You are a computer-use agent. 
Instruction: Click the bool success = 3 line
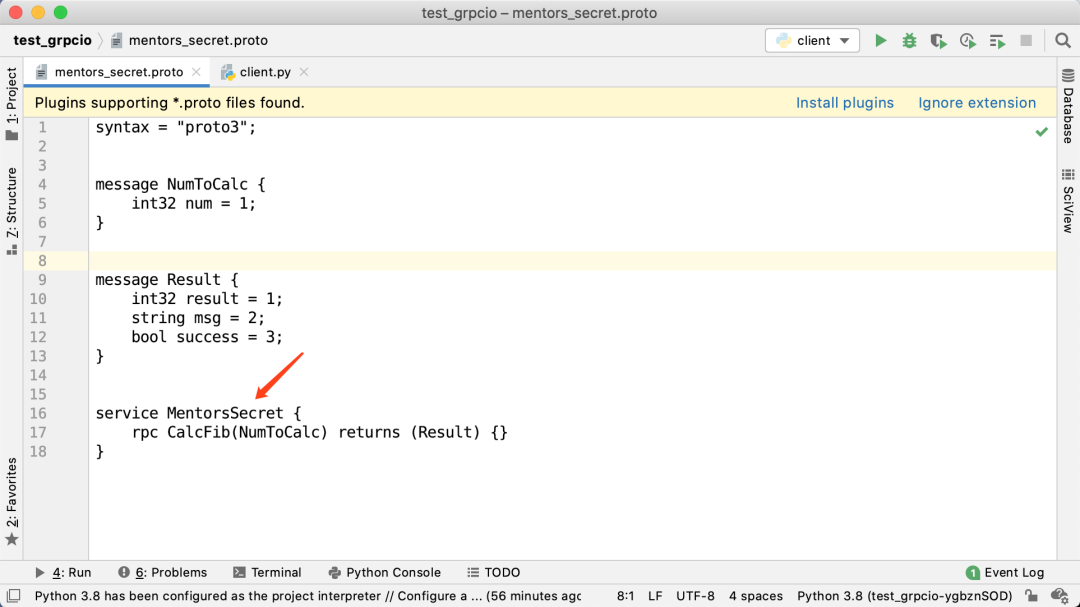click(x=207, y=338)
